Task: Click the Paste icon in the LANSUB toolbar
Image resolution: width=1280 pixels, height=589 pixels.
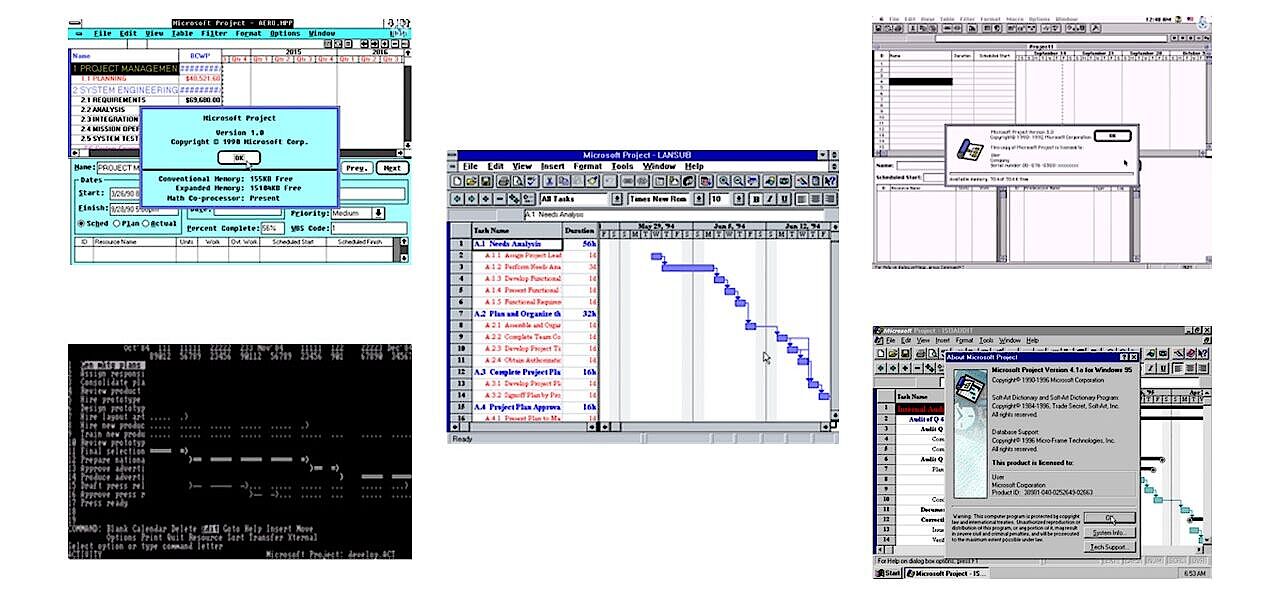Action: pos(577,181)
